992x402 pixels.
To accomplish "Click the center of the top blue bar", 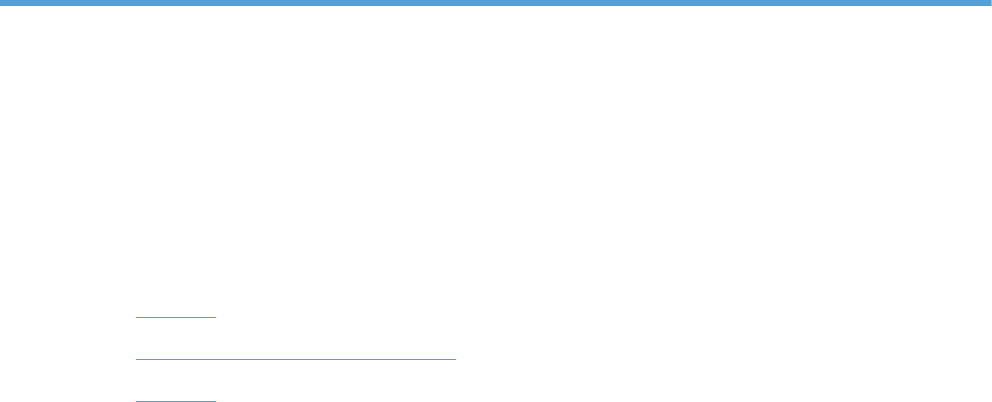I will click(x=496, y=3).
